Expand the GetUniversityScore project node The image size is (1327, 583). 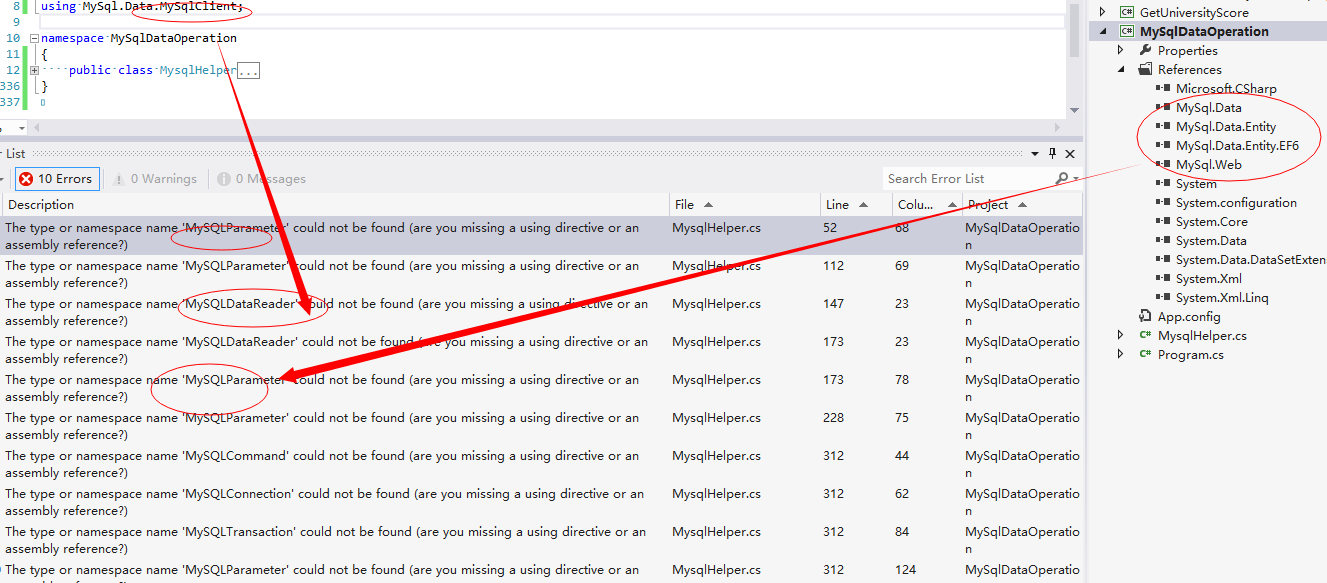click(1103, 12)
